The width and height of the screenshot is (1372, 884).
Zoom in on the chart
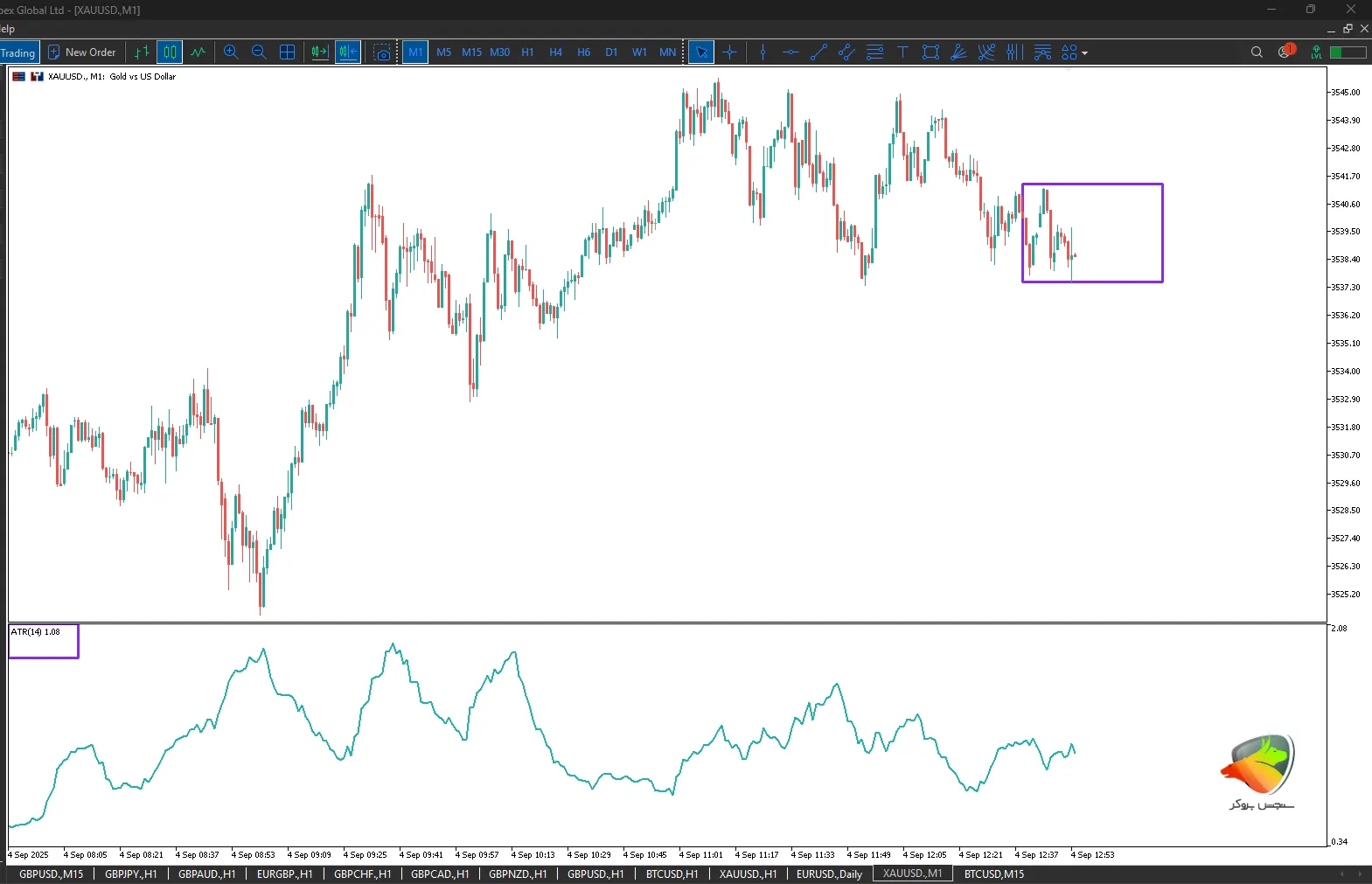tap(231, 52)
